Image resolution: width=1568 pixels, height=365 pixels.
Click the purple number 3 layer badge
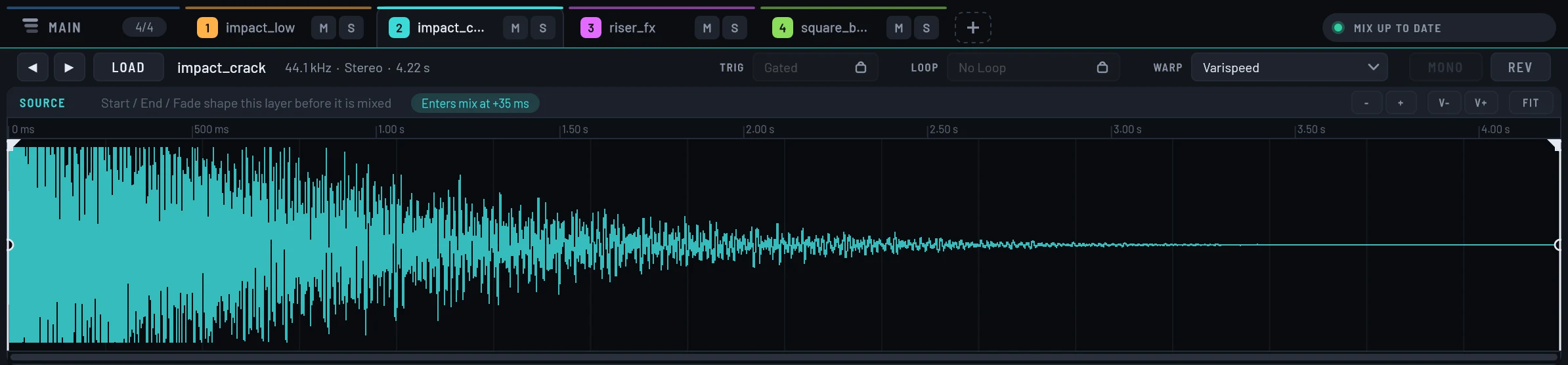click(x=591, y=28)
